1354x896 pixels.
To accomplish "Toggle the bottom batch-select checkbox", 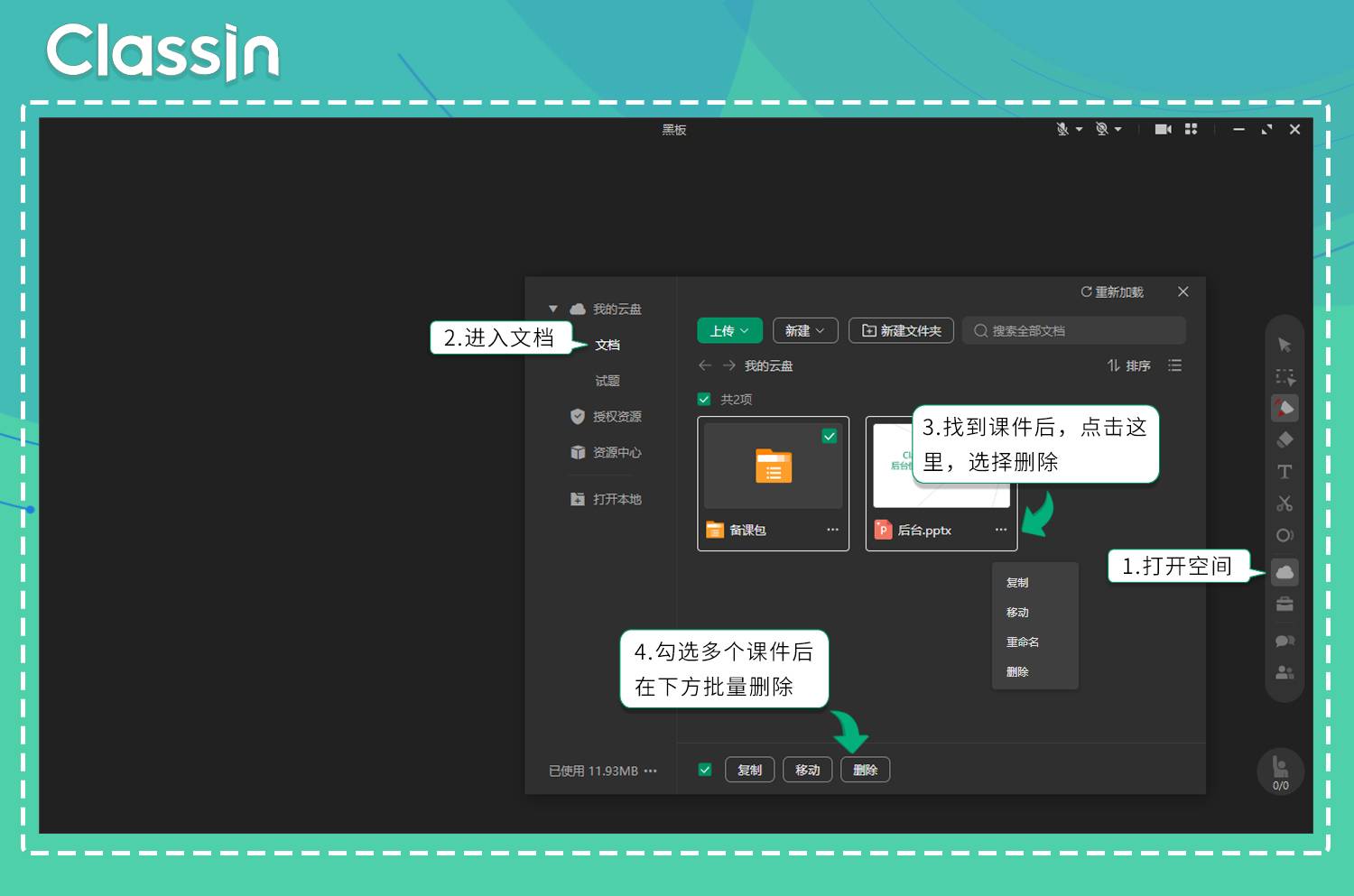I will click(705, 770).
